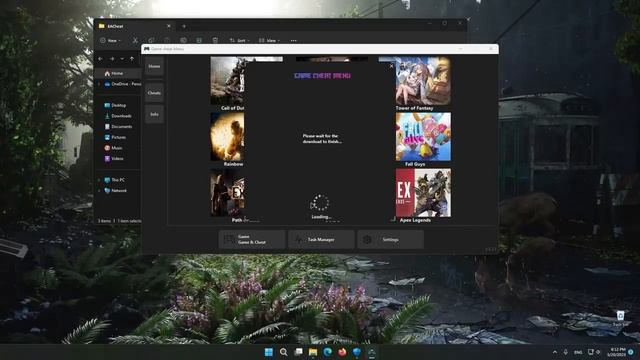Select the Call of Duty game thumbnail

click(227, 81)
